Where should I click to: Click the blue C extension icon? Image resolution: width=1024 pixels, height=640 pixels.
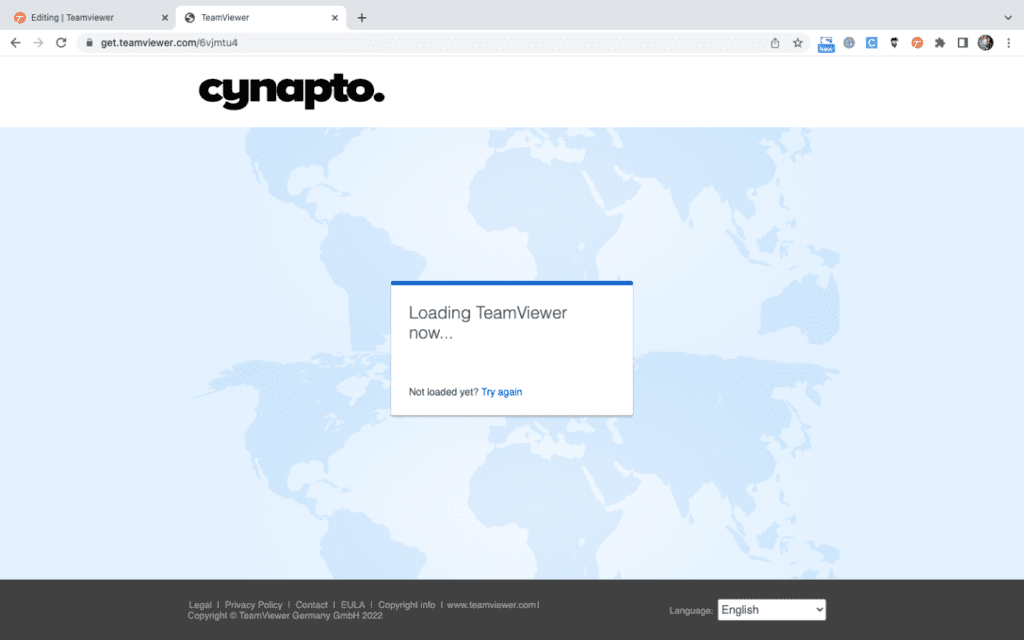click(872, 43)
